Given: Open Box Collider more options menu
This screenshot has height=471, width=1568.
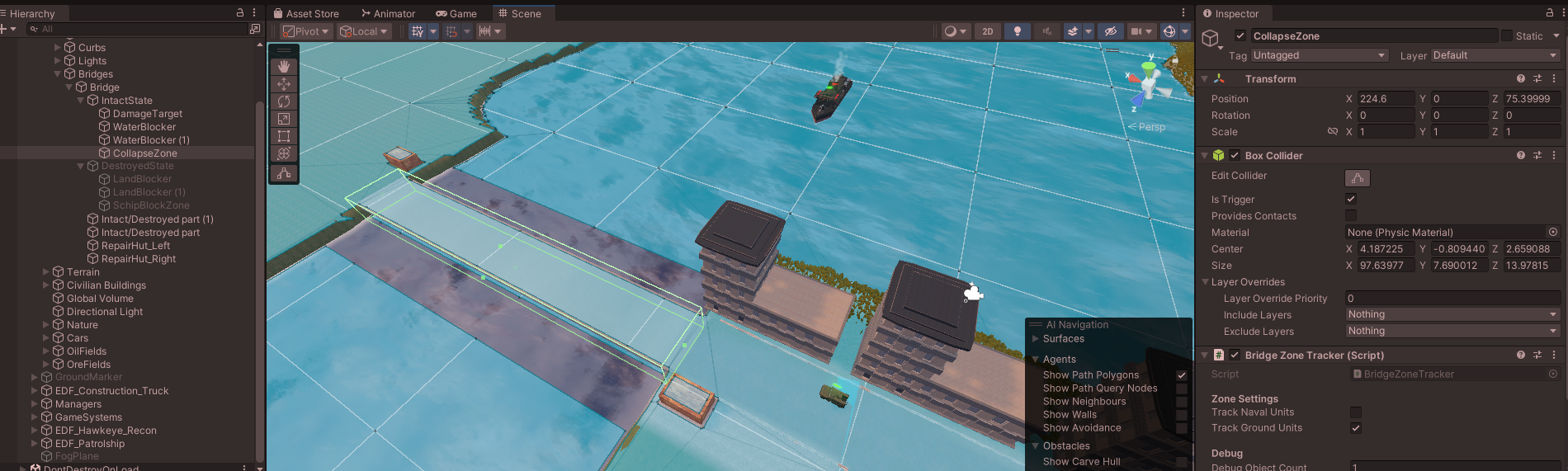Looking at the screenshot, I should point(1554,155).
